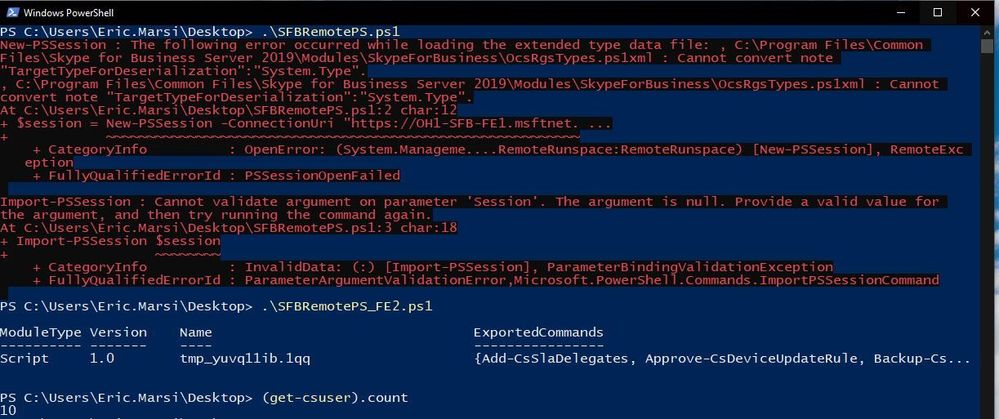Click the Windows PowerShell title text
The height and width of the screenshot is (419, 999).
69,12
